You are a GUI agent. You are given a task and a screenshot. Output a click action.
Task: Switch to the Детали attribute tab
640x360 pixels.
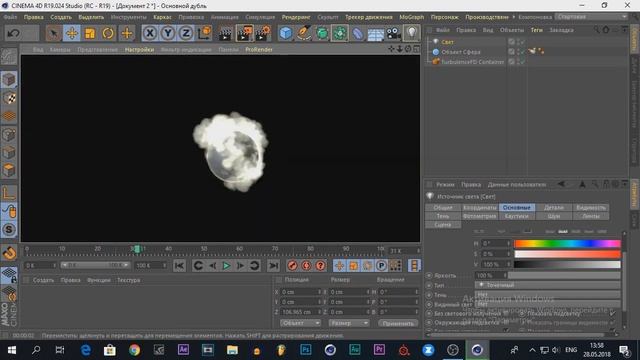(553, 208)
